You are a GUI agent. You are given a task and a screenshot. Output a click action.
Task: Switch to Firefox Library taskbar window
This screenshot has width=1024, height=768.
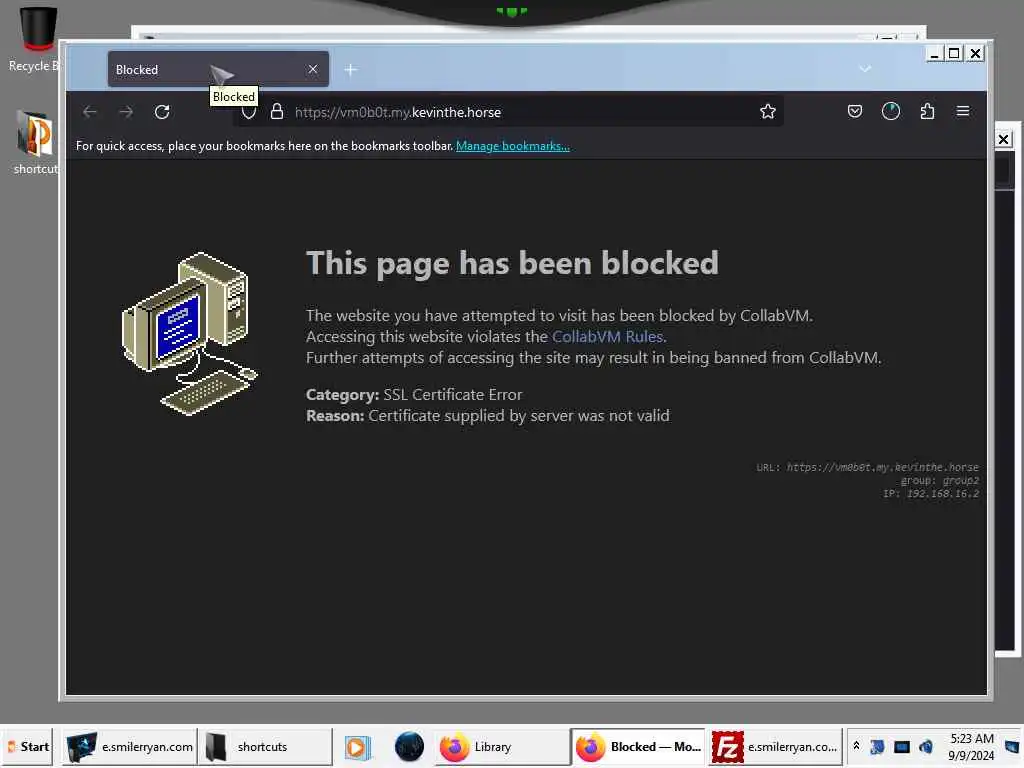point(502,746)
